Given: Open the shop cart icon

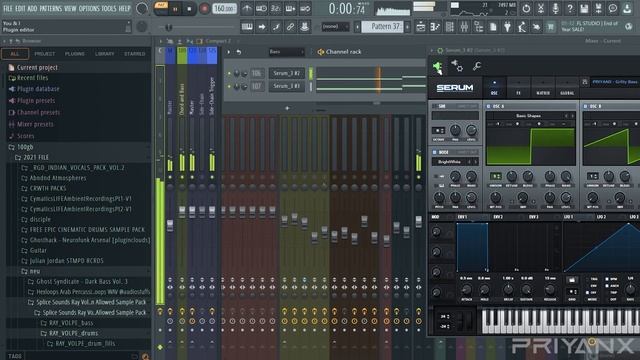Looking at the screenshot, I should tap(551, 27).
